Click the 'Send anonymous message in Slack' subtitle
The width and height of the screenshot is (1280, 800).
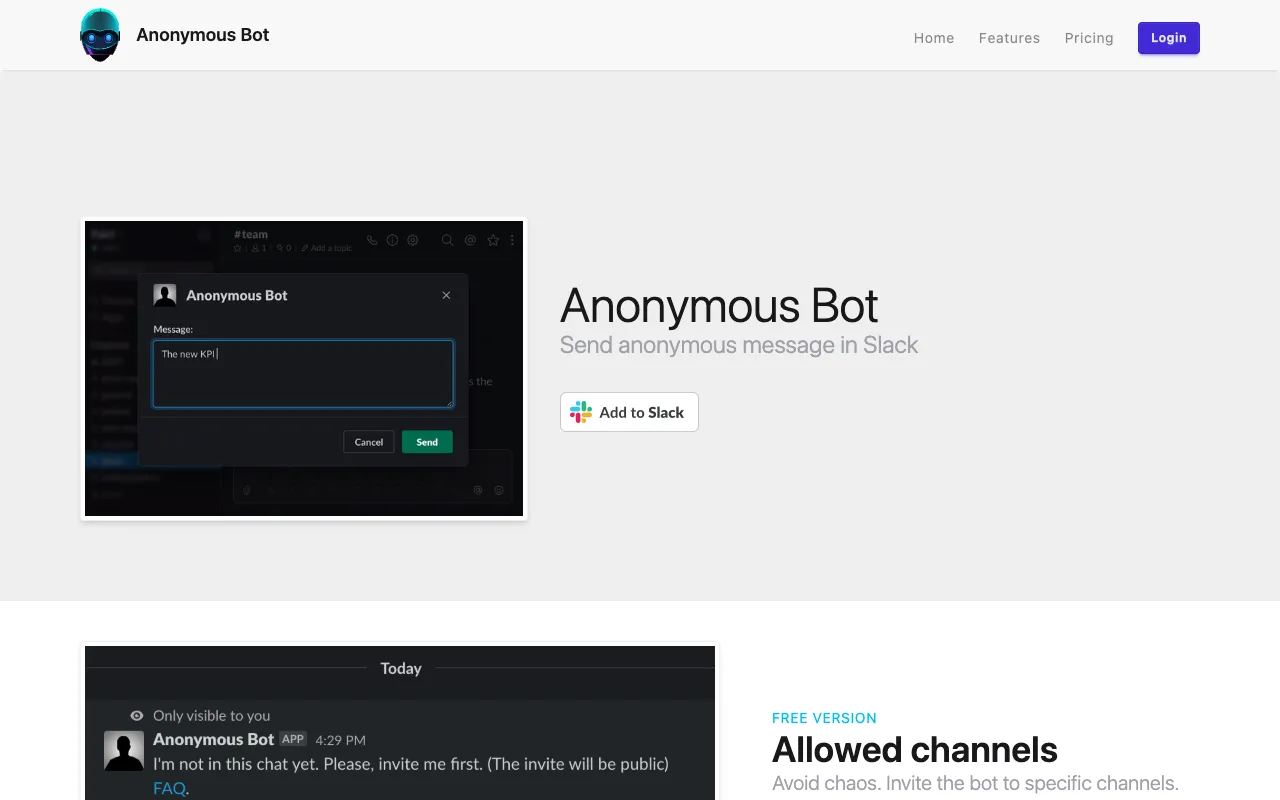[x=739, y=345]
